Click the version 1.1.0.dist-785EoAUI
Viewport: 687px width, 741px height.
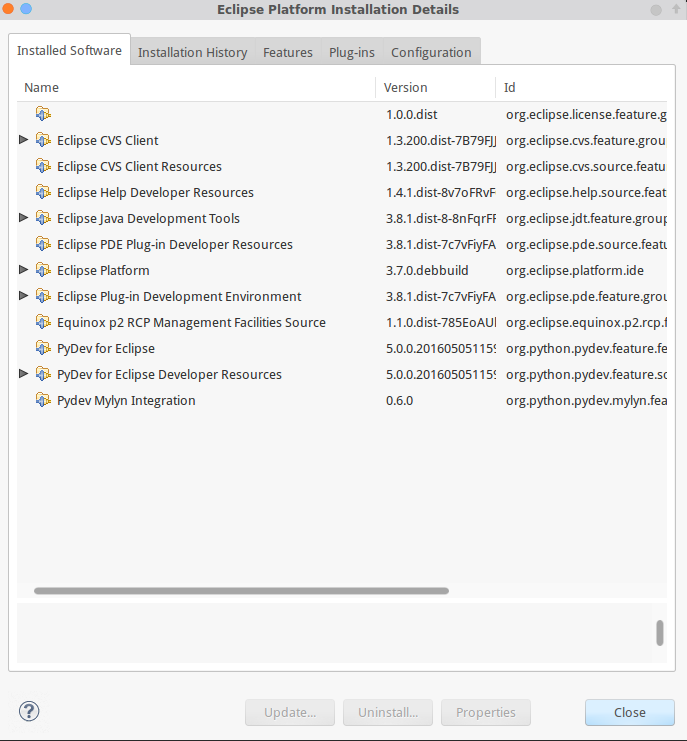pos(441,322)
